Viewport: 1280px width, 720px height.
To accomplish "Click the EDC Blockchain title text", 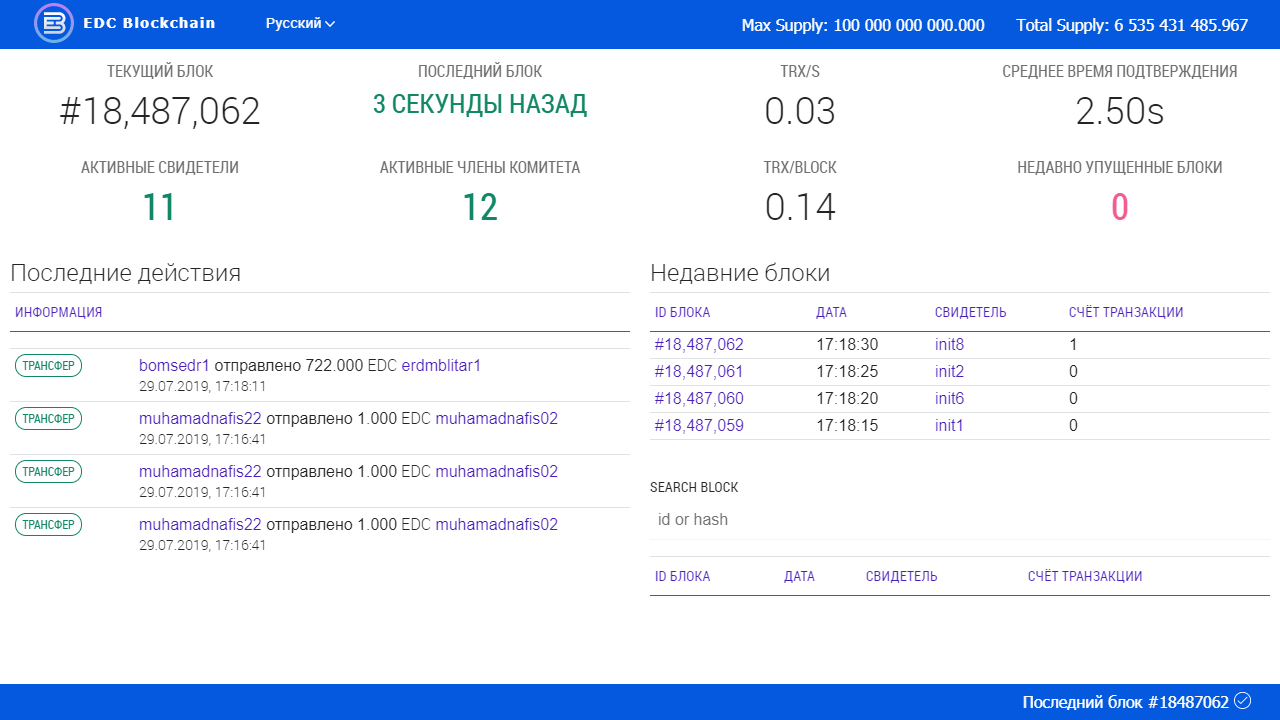I will 149,23.
